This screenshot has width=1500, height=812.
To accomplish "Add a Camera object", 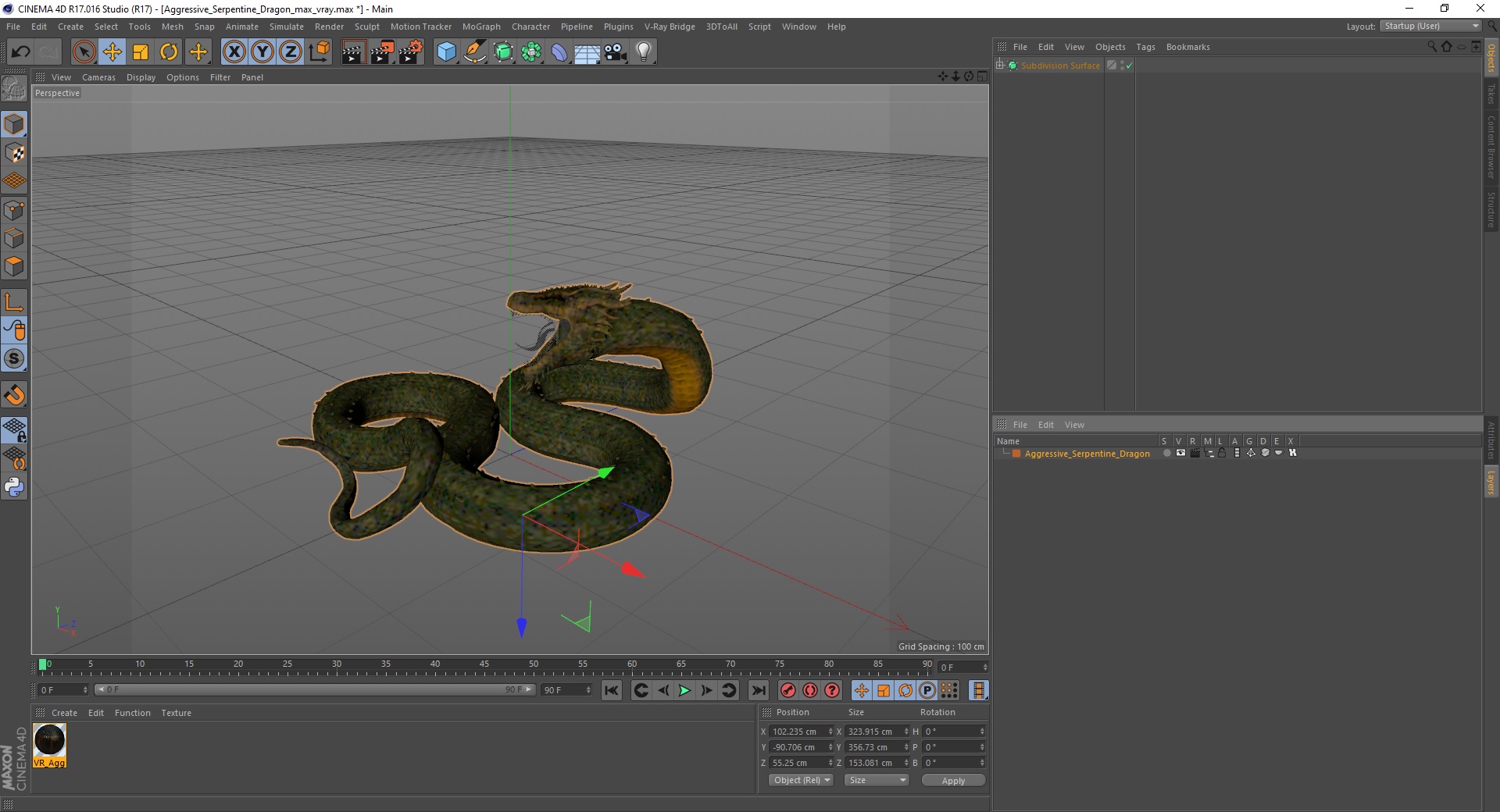I will (x=616, y=52).
